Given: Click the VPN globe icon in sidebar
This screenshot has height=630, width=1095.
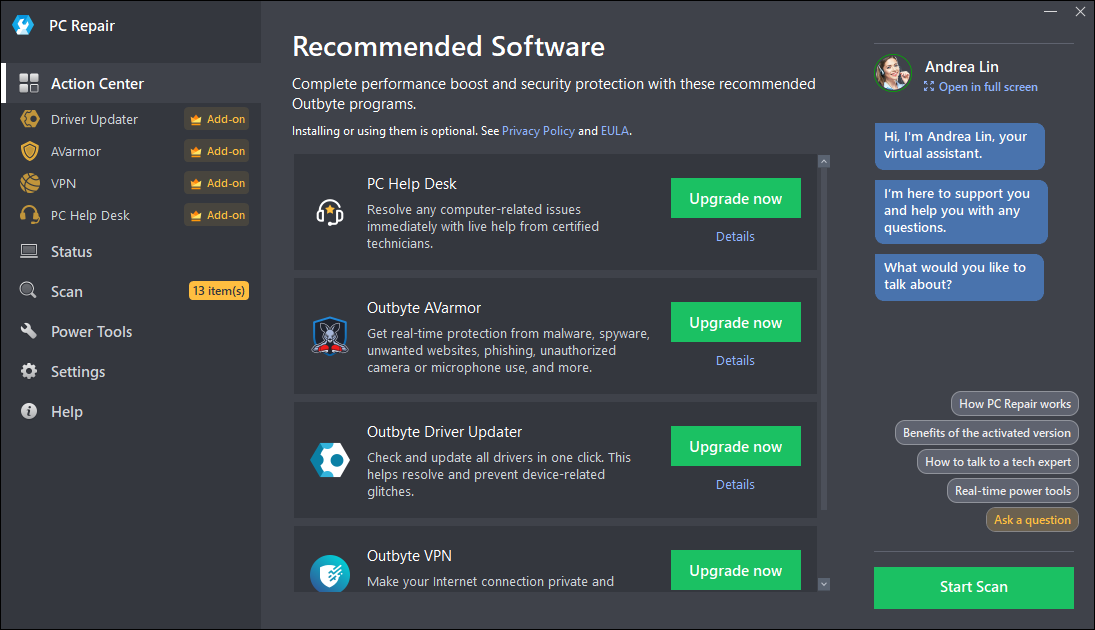Looking at the screenshot, I should pyautogui.click(x=29, y=183).
